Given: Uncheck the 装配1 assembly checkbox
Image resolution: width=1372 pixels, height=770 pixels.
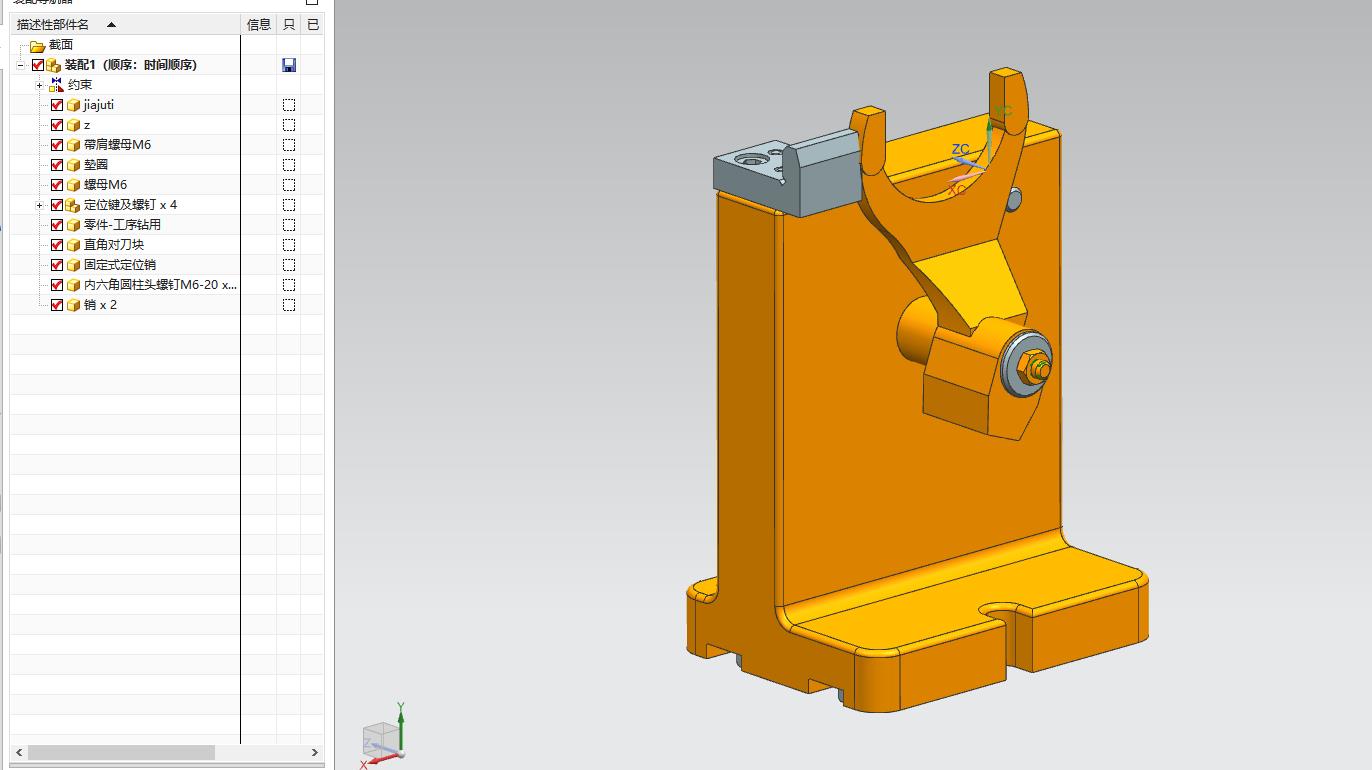Looking at the screenshot, I should (x=38, y=65).
